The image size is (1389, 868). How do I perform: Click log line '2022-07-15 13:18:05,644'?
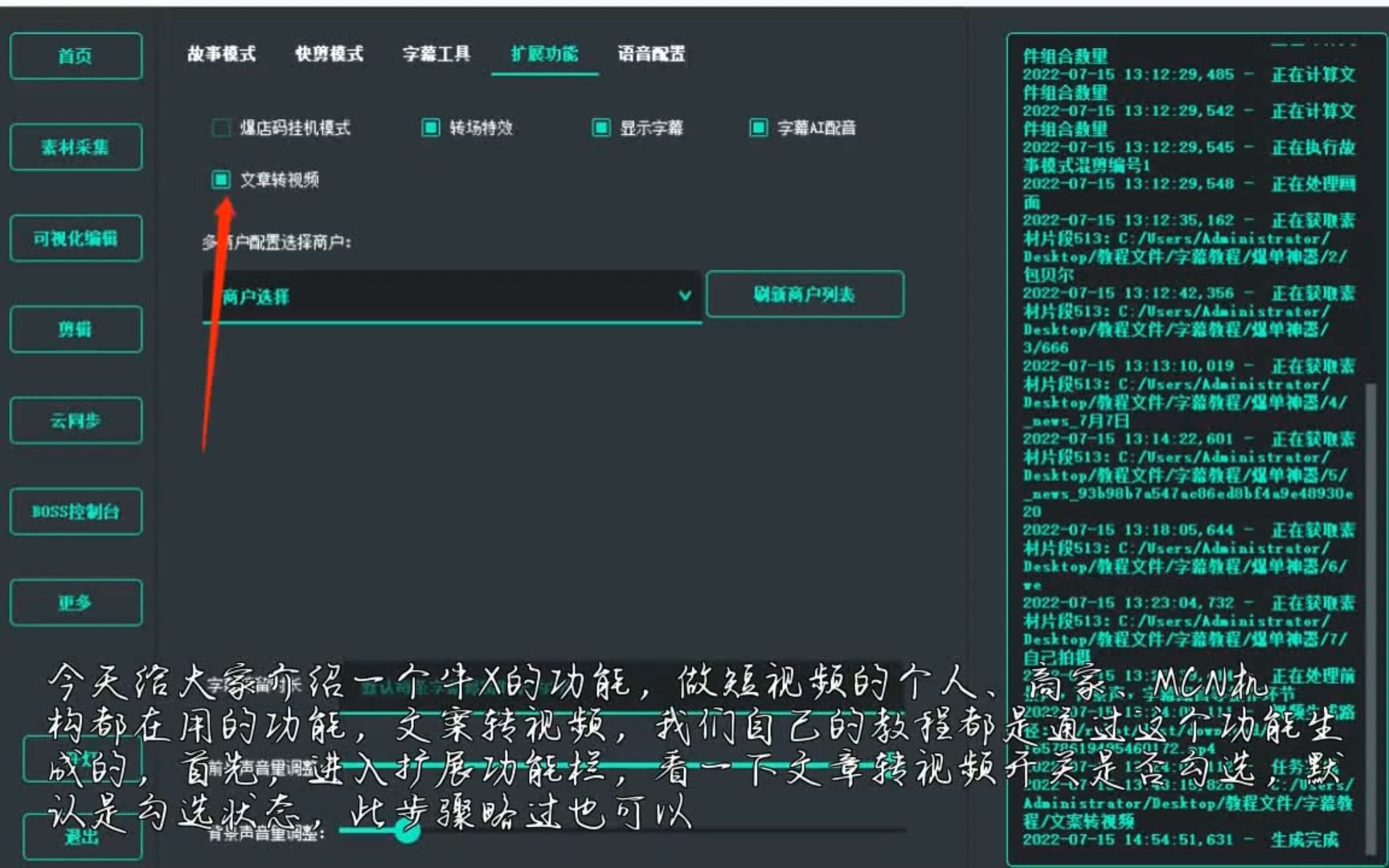[x=1128, y=530]
